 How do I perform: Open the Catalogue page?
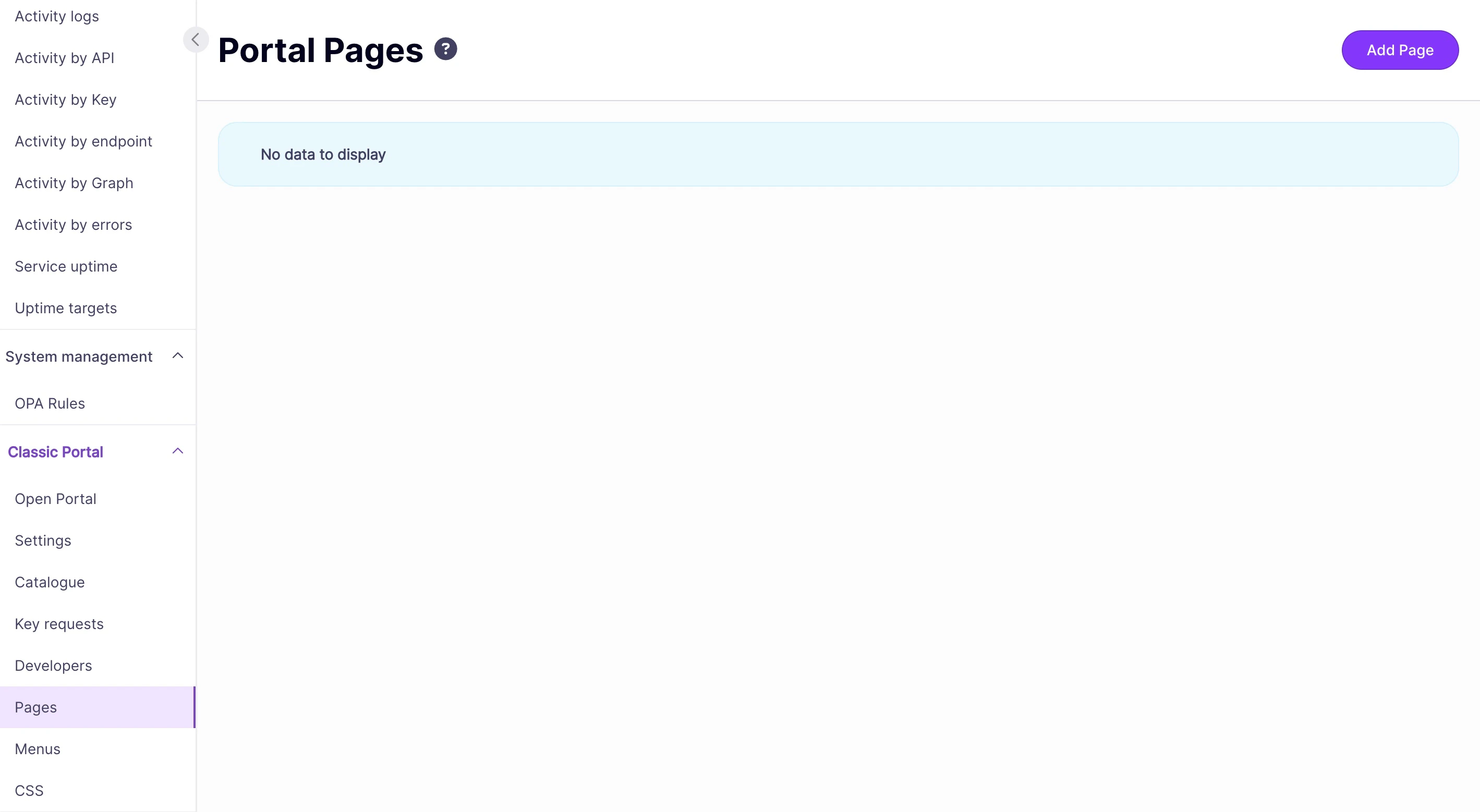(x=50, y=582)
